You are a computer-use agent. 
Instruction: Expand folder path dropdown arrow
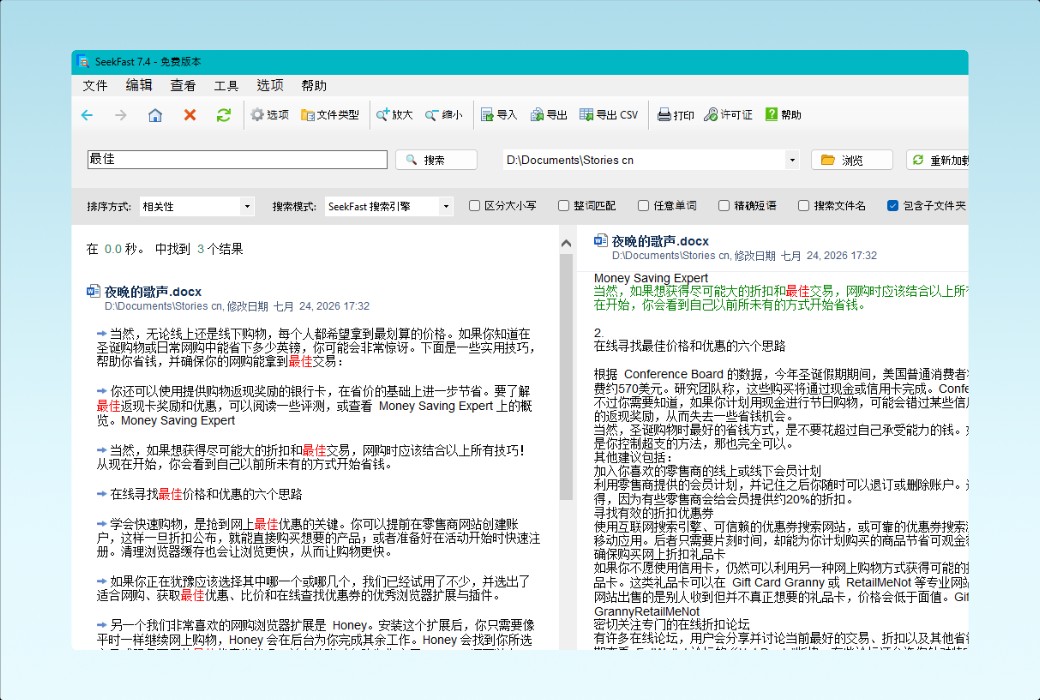tap(792, 160)
